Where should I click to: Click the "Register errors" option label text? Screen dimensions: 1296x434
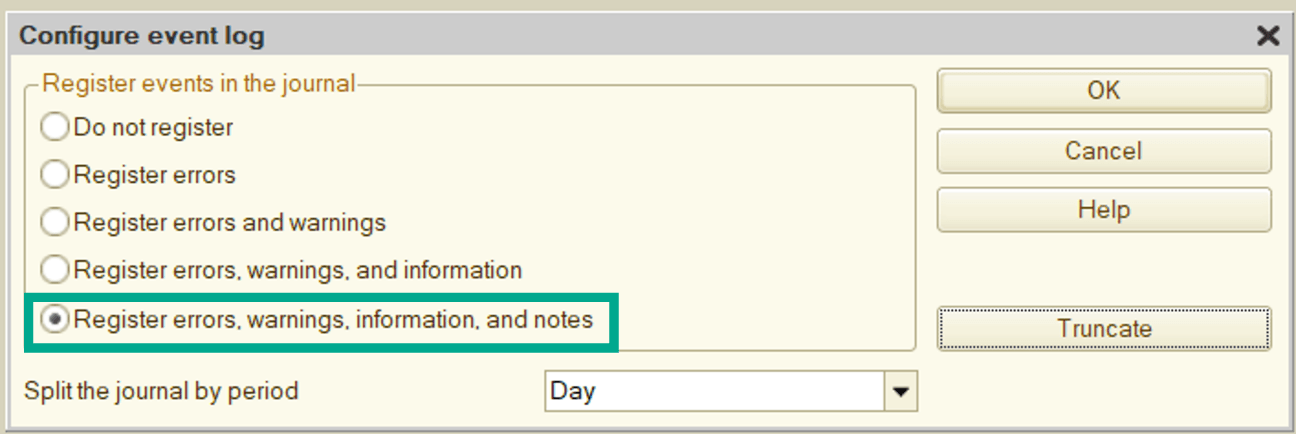pos(155,175)
